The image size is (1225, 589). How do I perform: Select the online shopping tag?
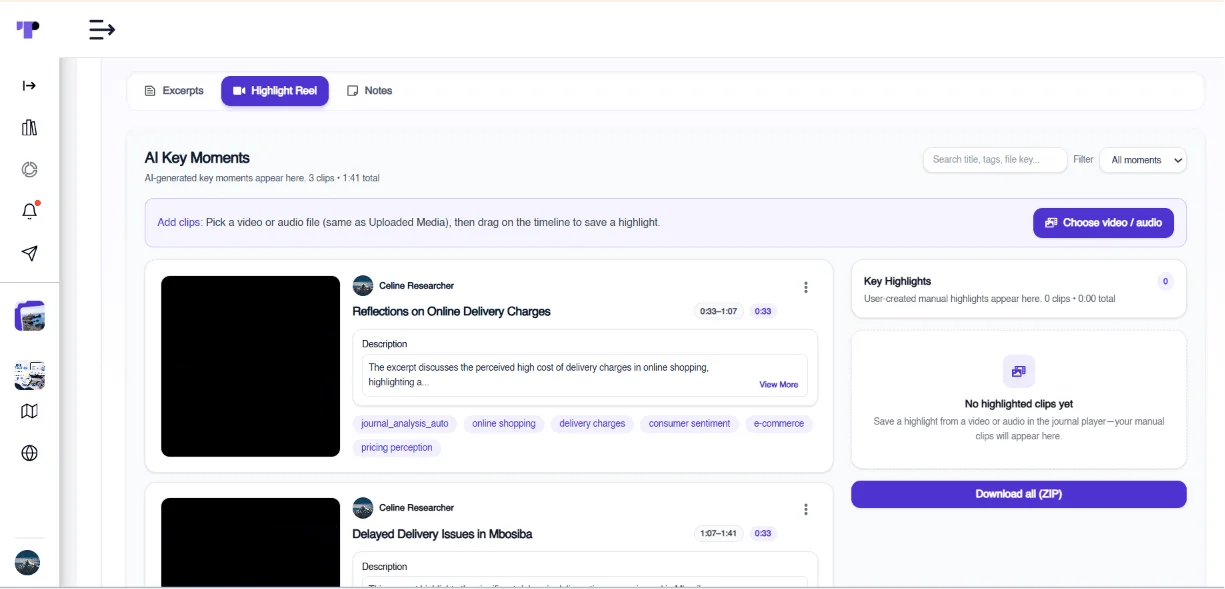click(x=504, y=424)
